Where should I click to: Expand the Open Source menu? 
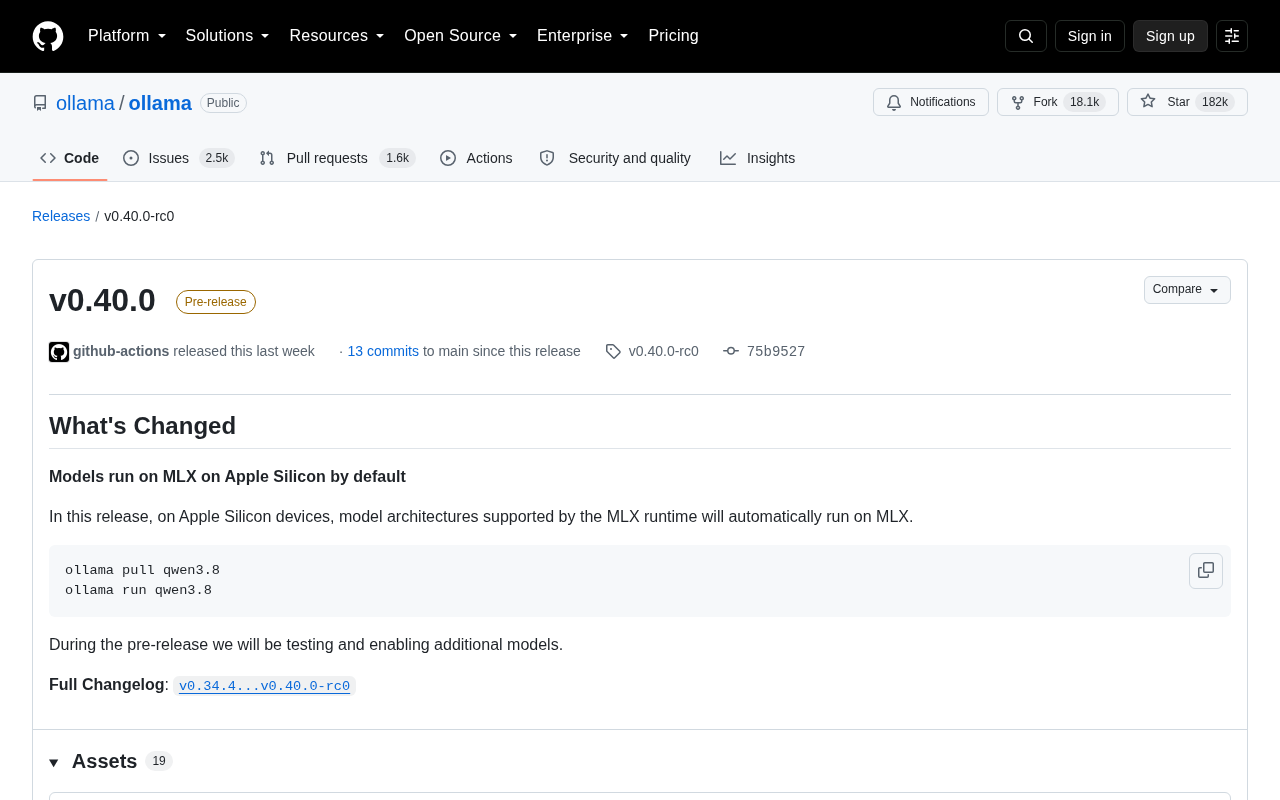[461, 36]
